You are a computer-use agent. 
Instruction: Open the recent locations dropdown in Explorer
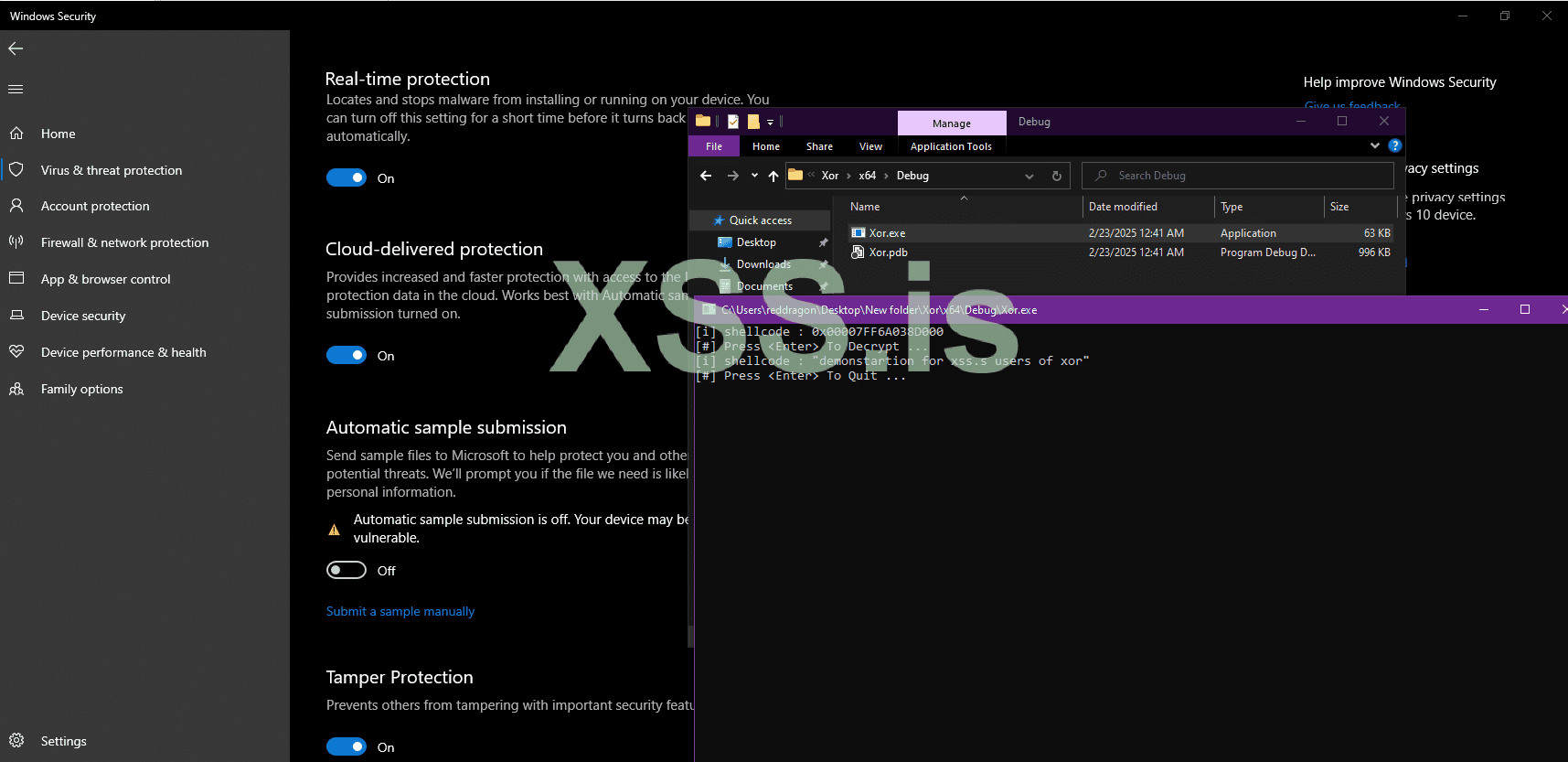[x=754, y=176]
